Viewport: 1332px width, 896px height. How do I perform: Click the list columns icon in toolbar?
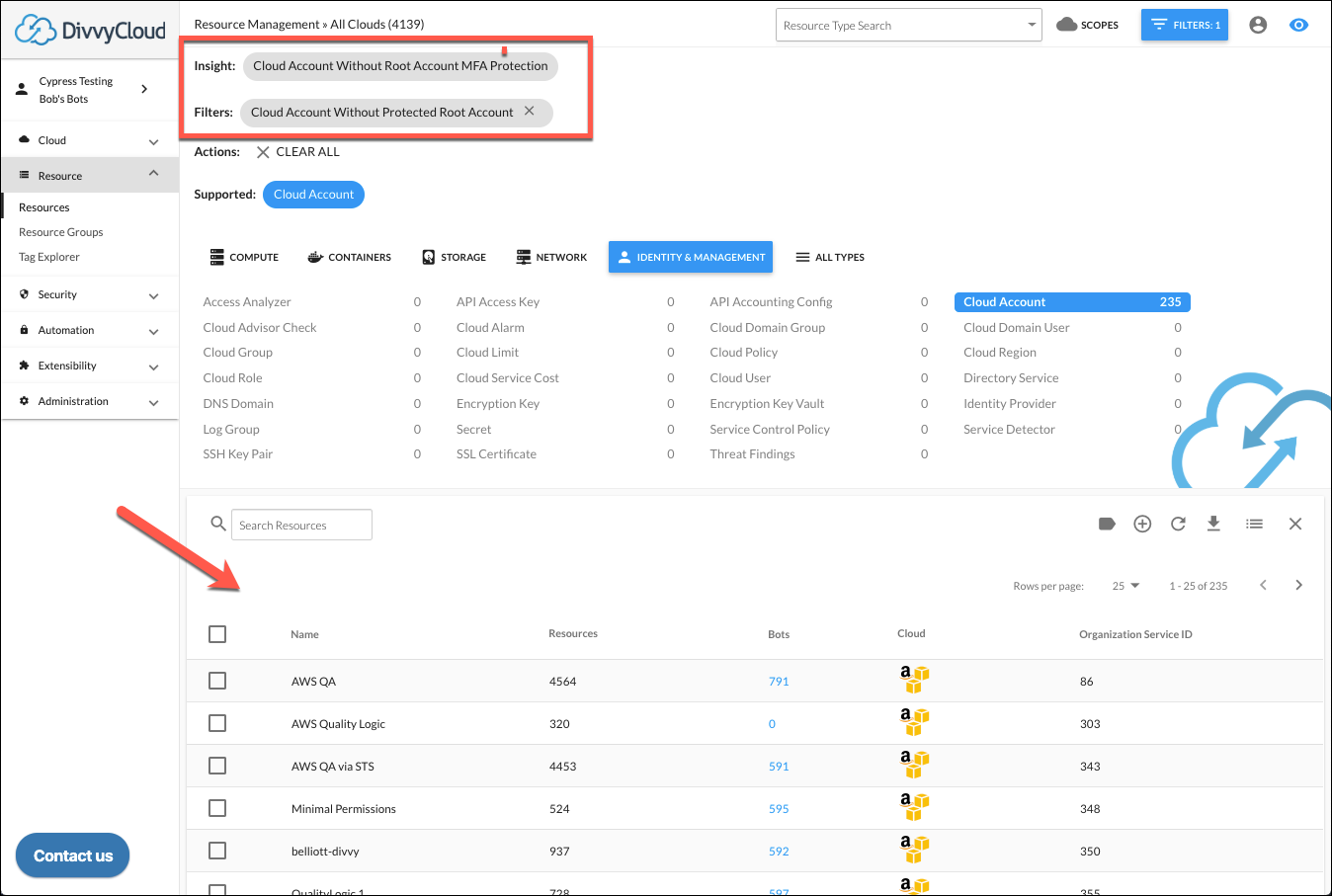coord(1255,524)
